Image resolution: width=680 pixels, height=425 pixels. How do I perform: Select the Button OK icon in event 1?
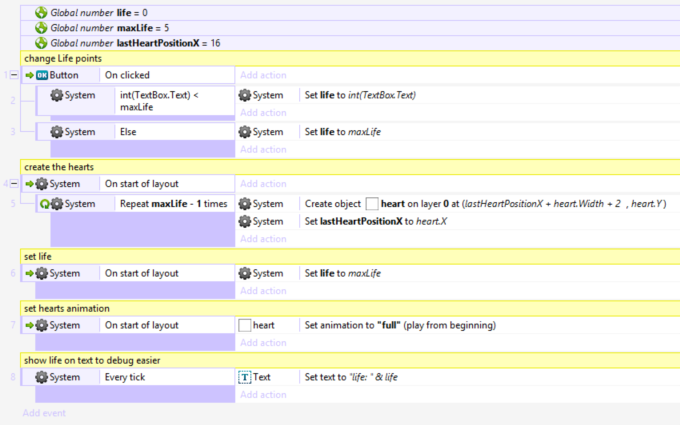pos(42,75)
